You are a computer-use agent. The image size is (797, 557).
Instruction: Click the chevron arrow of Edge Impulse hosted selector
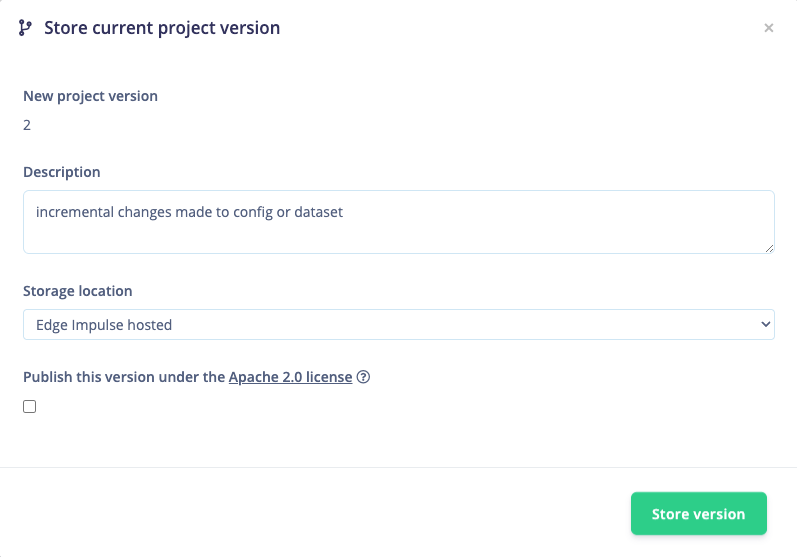click(765, 324)
